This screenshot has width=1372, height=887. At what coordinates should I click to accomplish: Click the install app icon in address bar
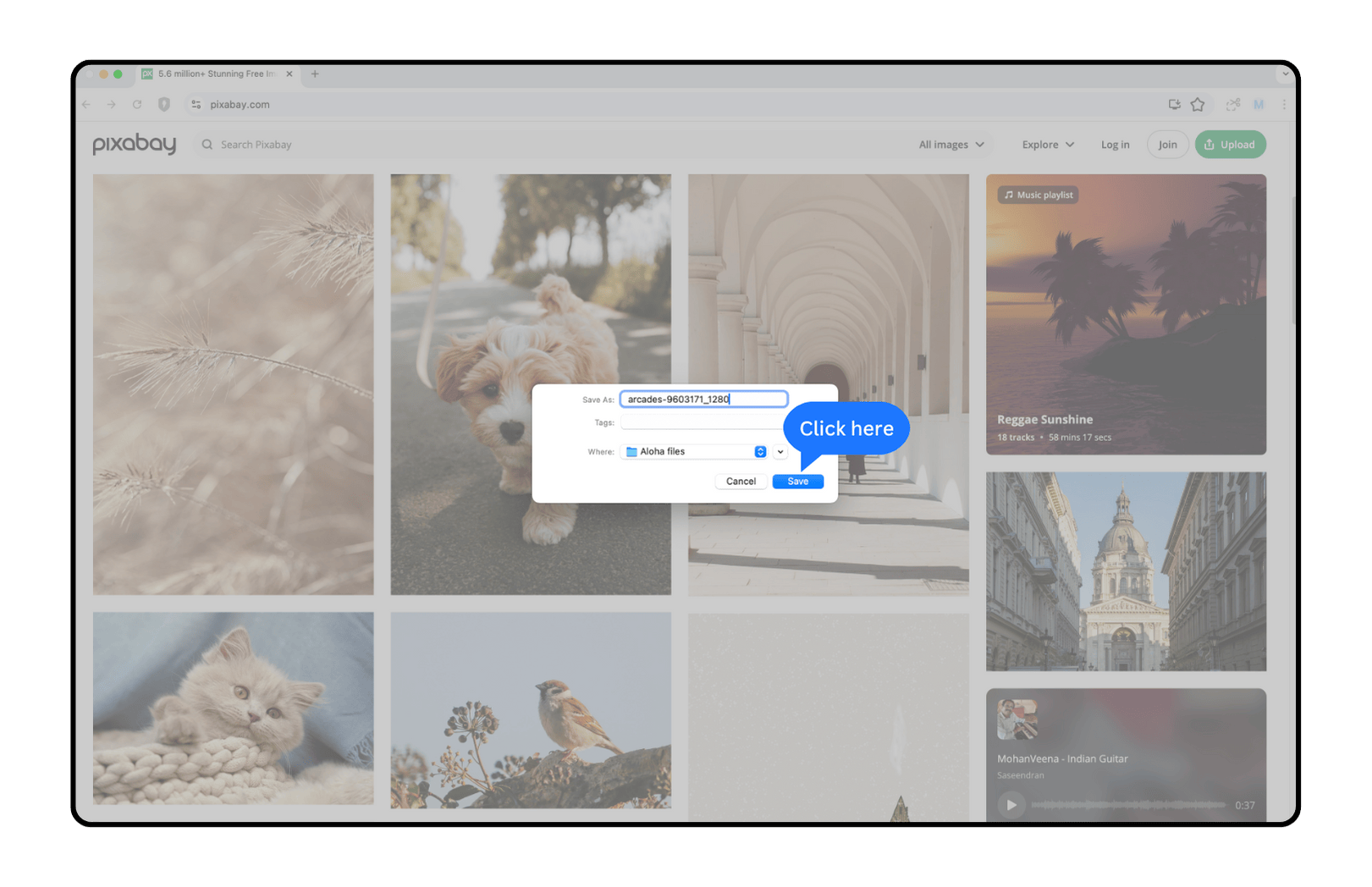[x=1174, y=104]
